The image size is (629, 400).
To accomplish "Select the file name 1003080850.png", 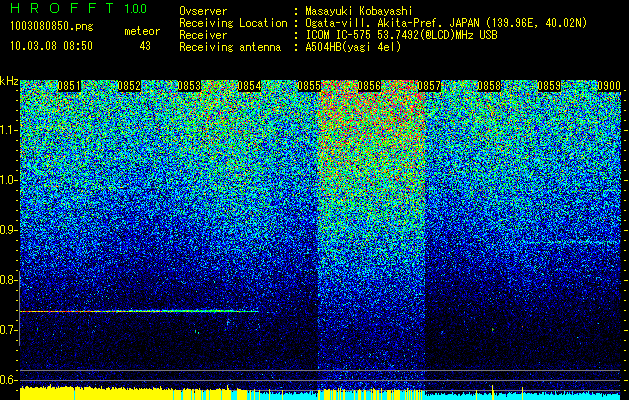I will point(52,27).
